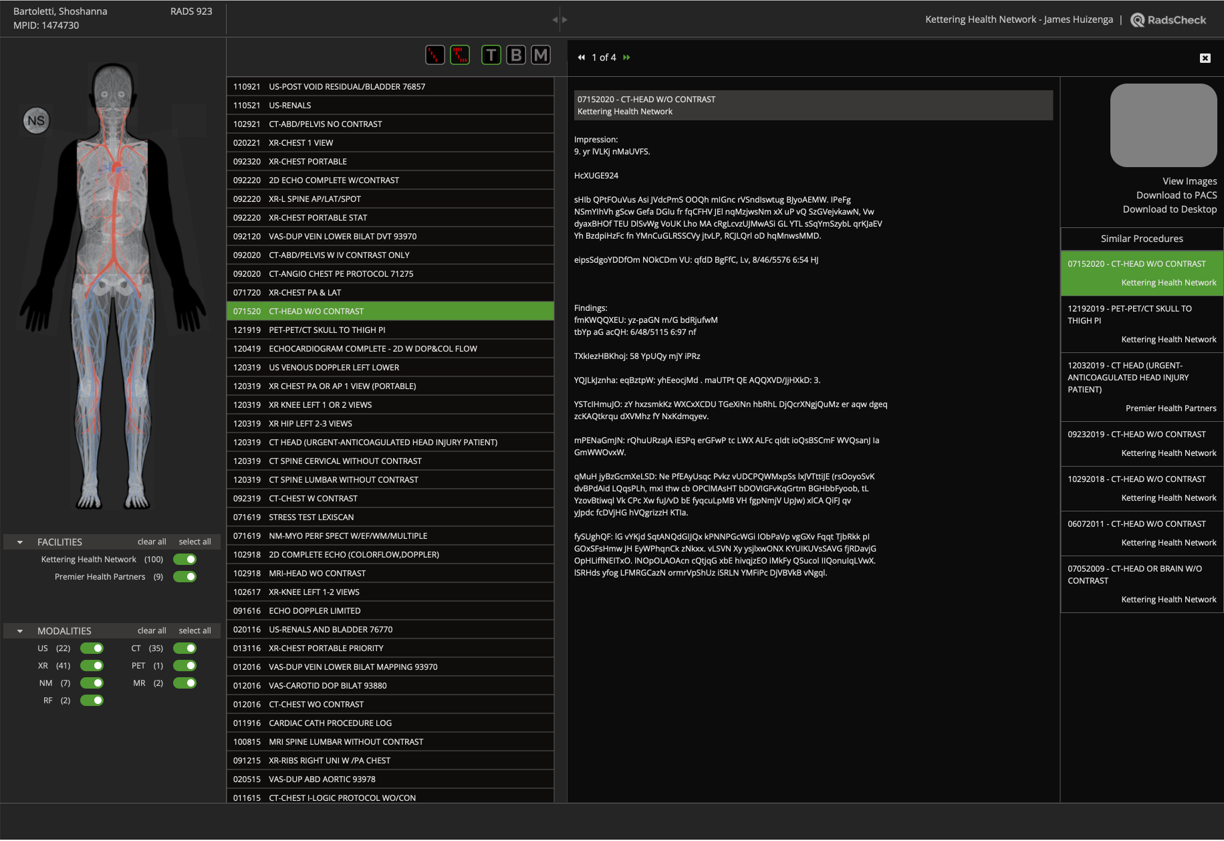Select similar procedure 07052009 CT-Head or Brain

tap(1142, 584)
